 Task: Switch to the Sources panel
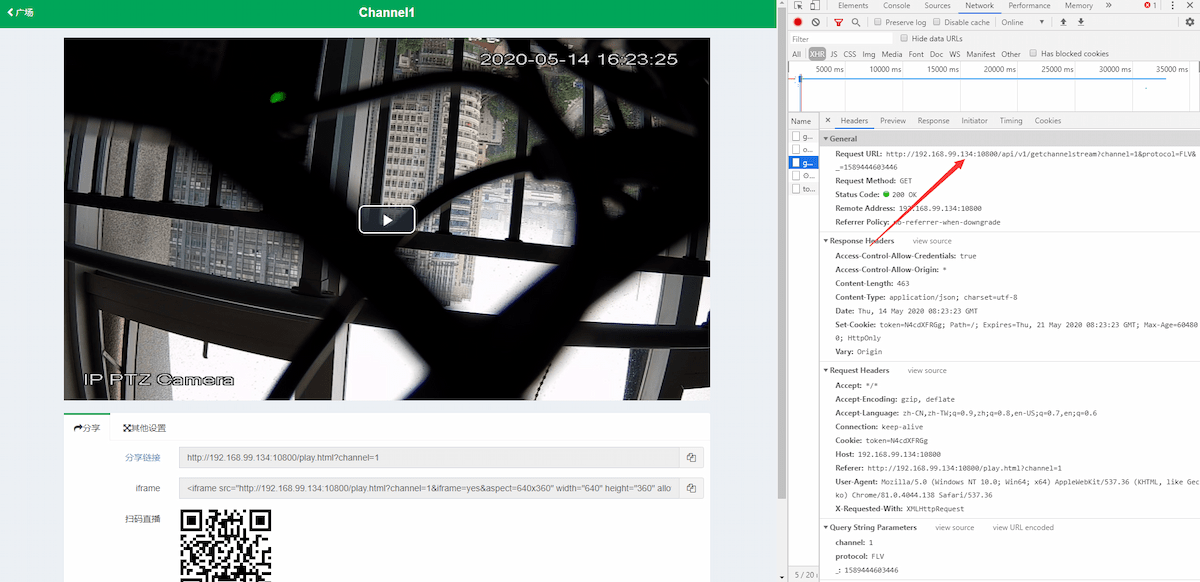click(x=937, y=6)
